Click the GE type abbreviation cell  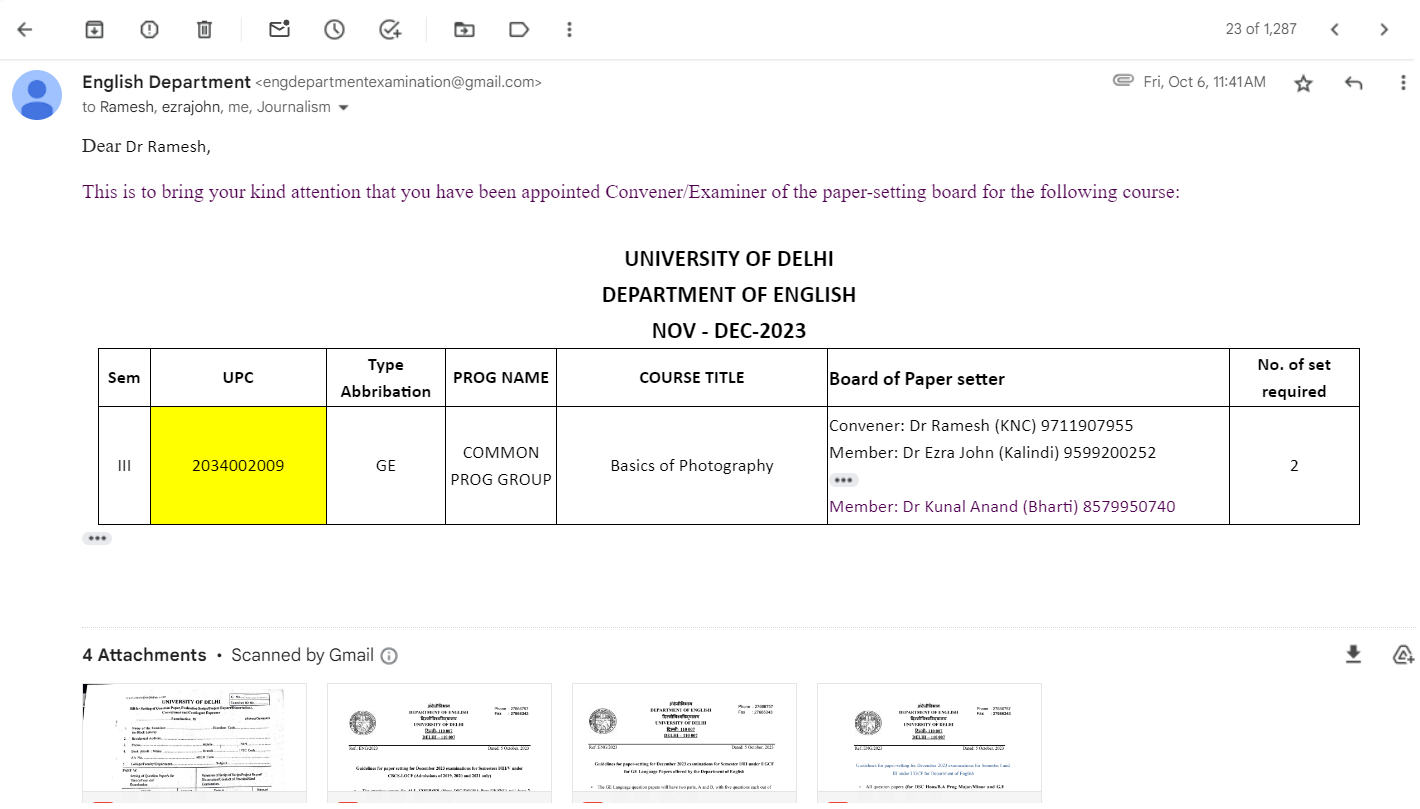tap(386, 465)
